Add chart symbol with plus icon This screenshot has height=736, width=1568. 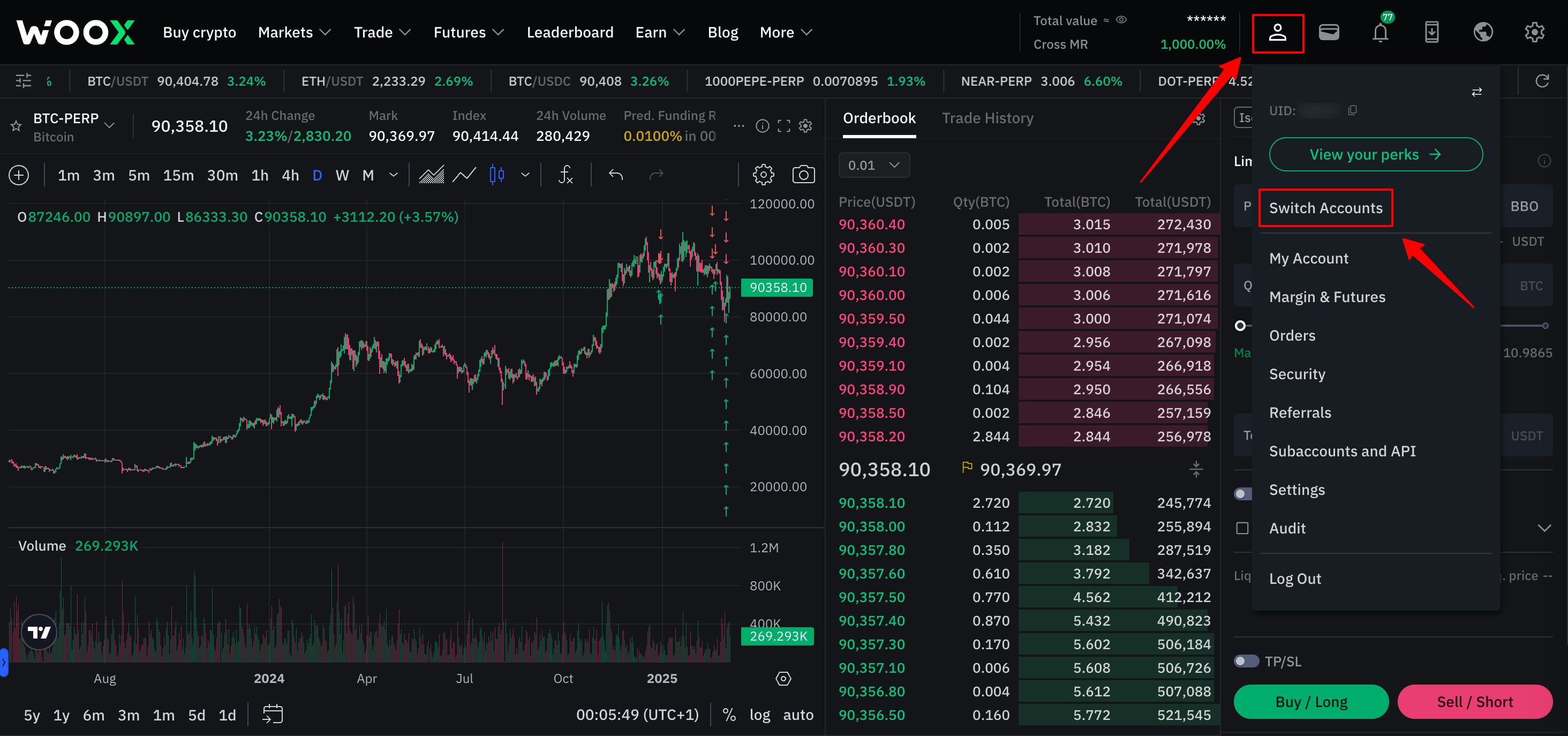[19, 175]
